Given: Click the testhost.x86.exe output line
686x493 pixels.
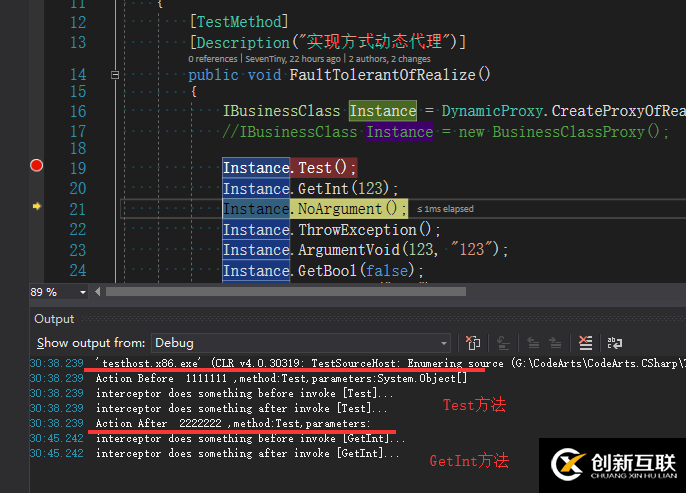Looking at the screenshot, I should tap(391, 364).
